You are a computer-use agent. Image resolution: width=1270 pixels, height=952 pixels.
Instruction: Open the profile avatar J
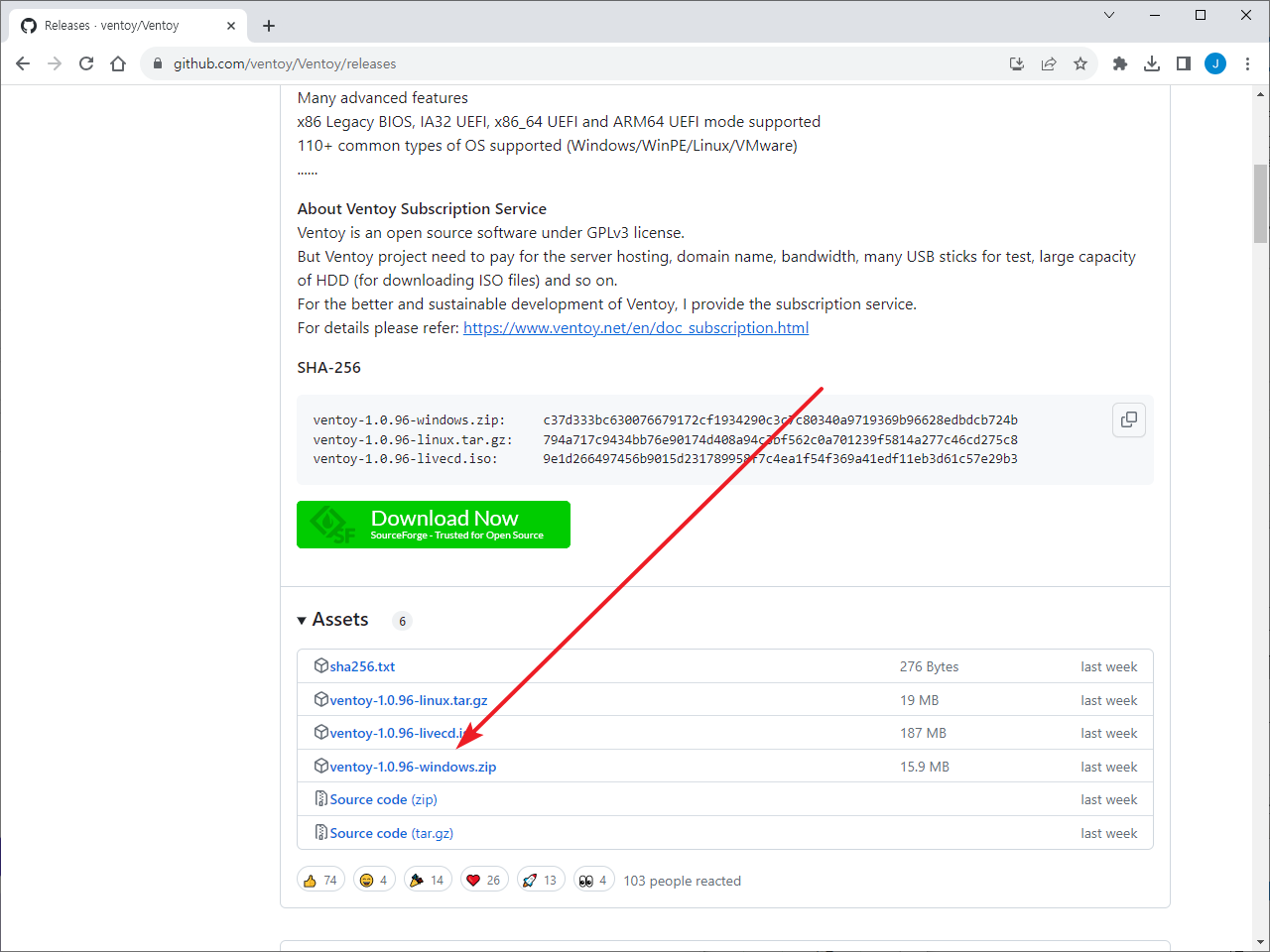tap(1215, 63)
